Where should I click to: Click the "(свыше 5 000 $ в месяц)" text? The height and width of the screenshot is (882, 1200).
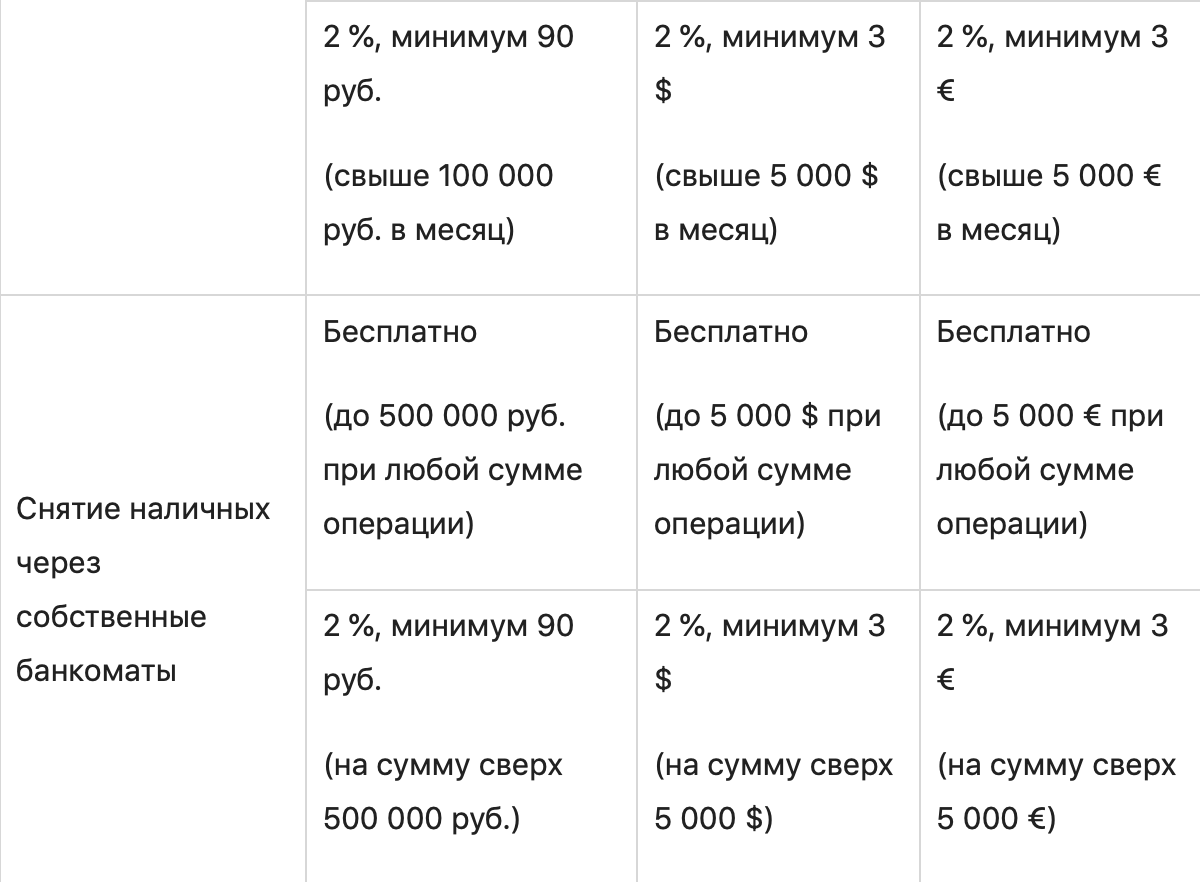(766, 203)
